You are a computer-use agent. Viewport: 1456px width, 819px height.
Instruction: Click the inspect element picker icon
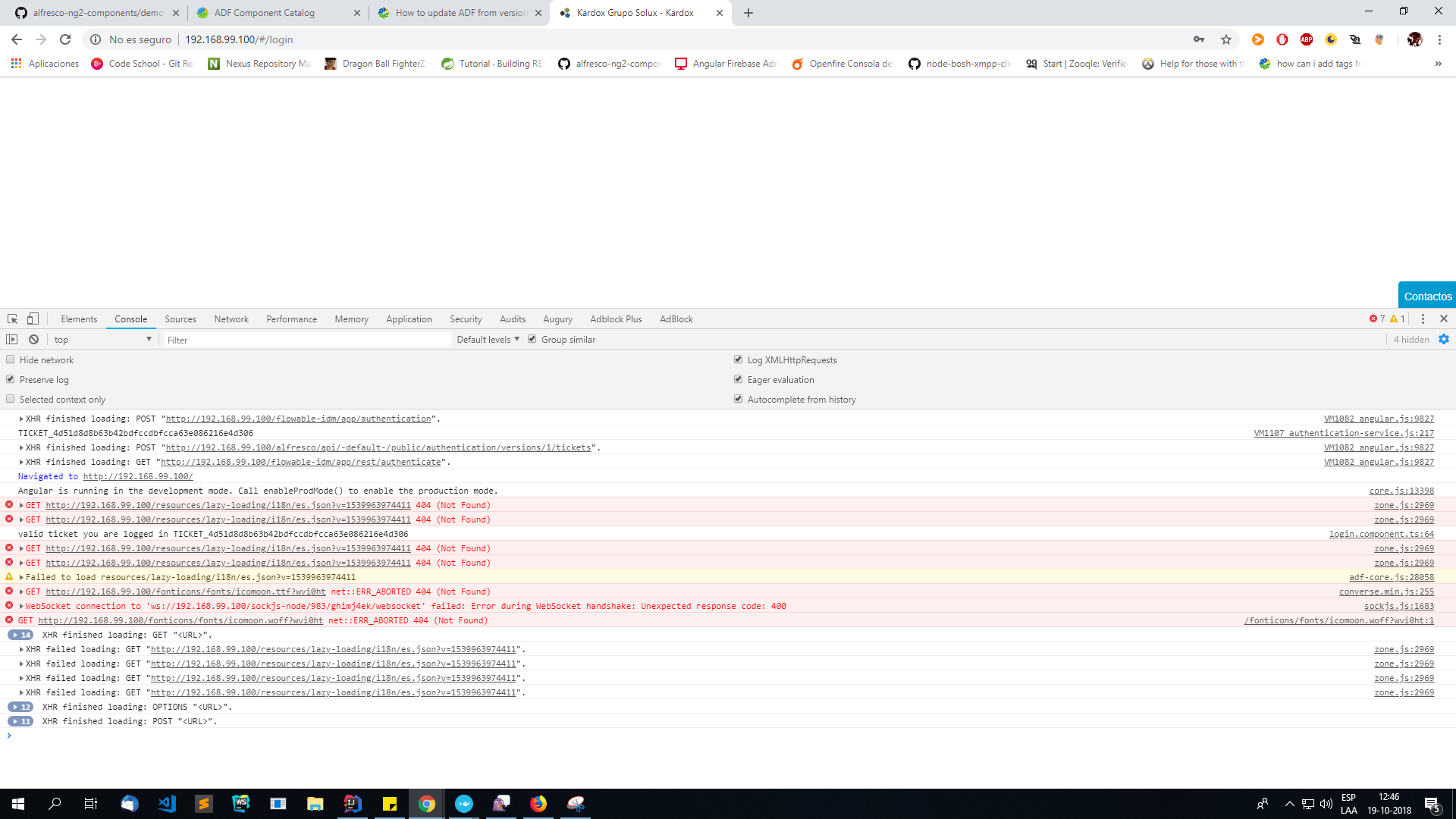(13, 319)
